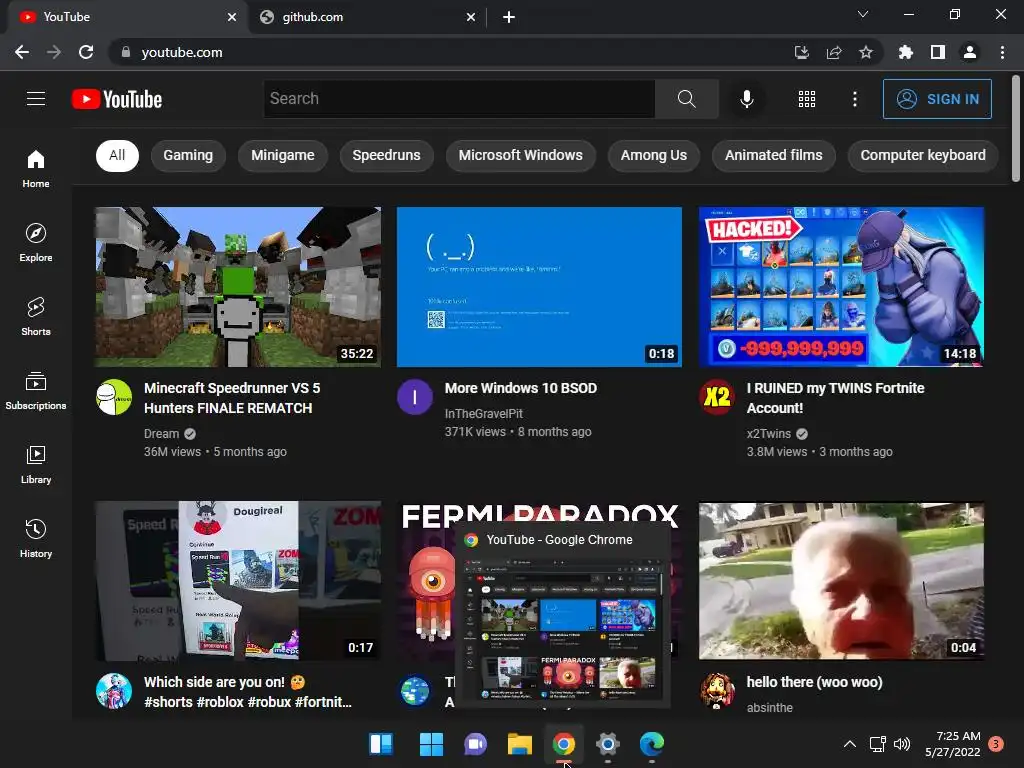The height and width of the screenshot is (768, 1024).
Task: Click the browser forward arrow
Action: [54, 52]
